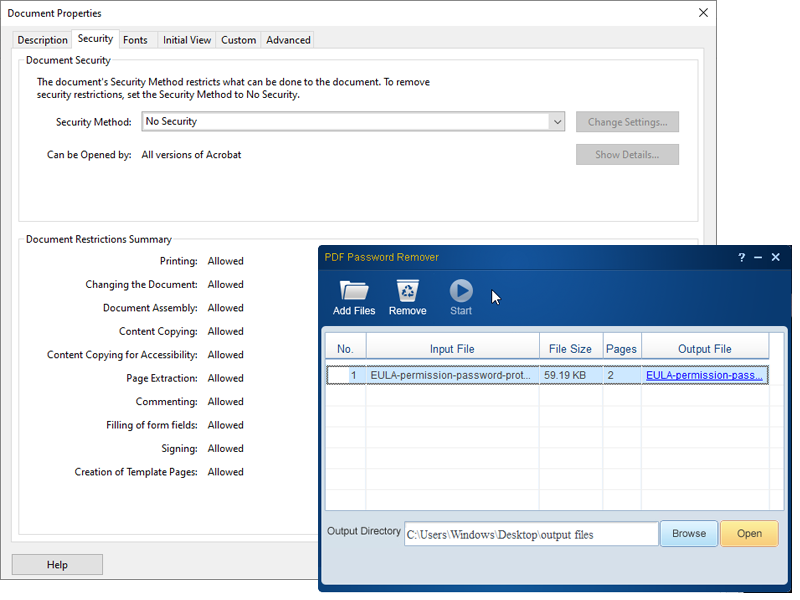Click the Changing the Document label

[x=141, y=285]
